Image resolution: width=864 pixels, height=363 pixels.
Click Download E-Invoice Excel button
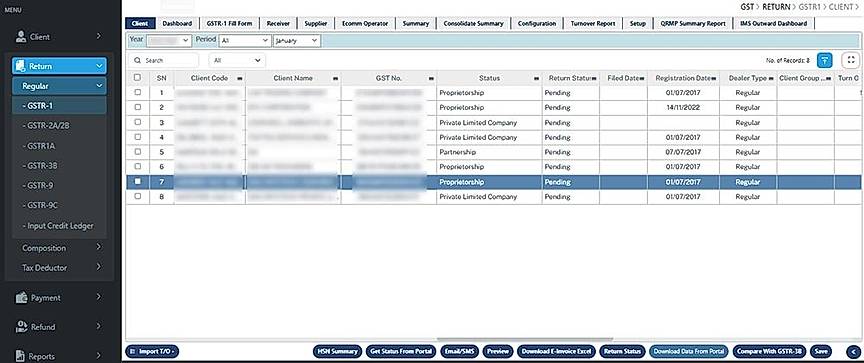point(556,351)
